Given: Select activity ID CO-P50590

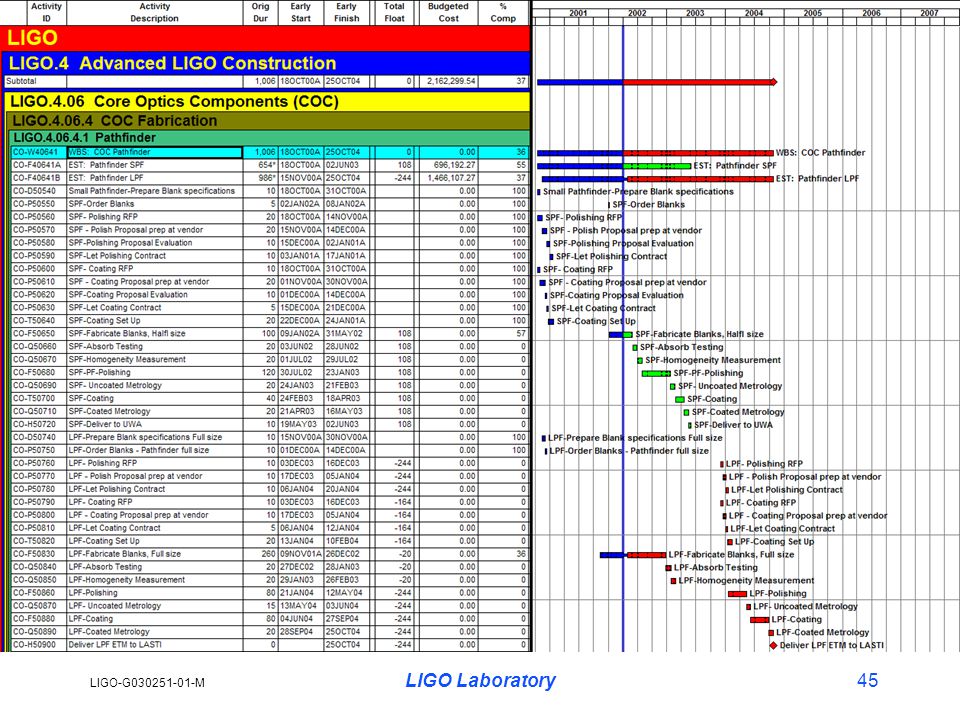Looking at the screenshot, I should (34, 255).
